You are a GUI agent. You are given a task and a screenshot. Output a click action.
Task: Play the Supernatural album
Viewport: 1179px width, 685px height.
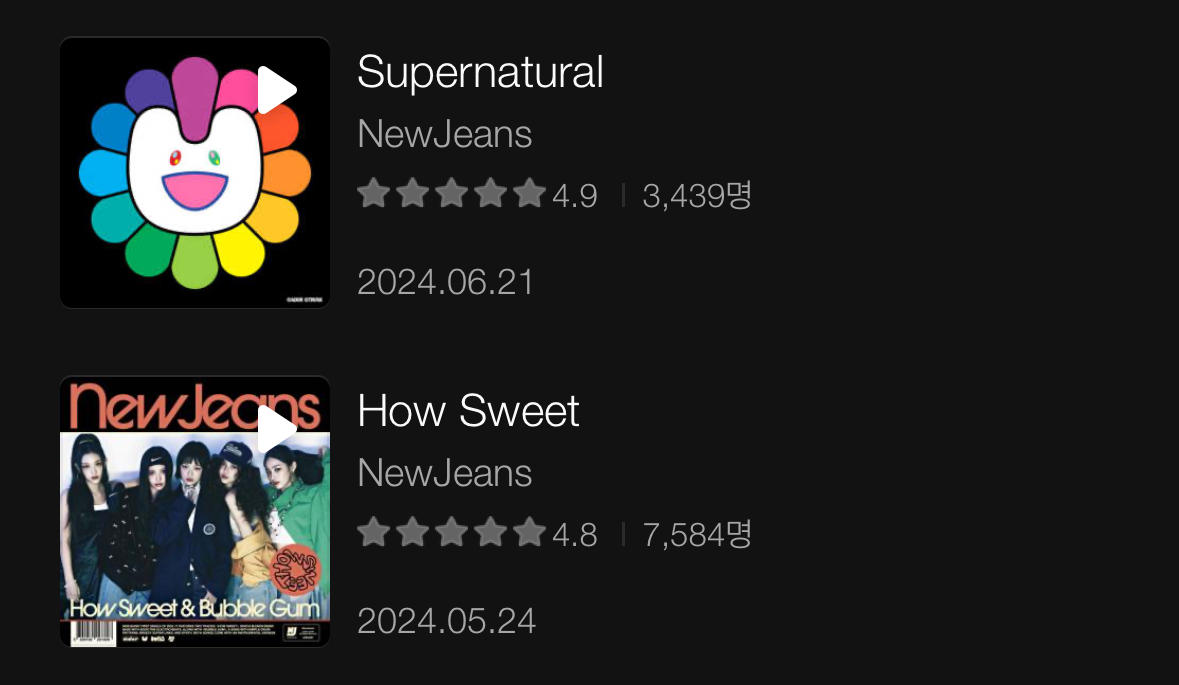point(276,91)
